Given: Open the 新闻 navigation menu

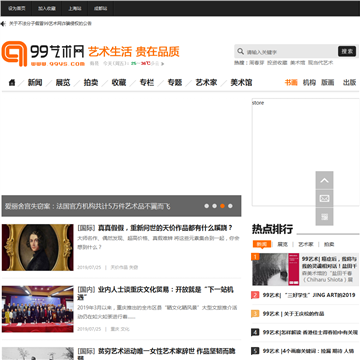Looking at the screenshot, I should [x=35, y=82].
